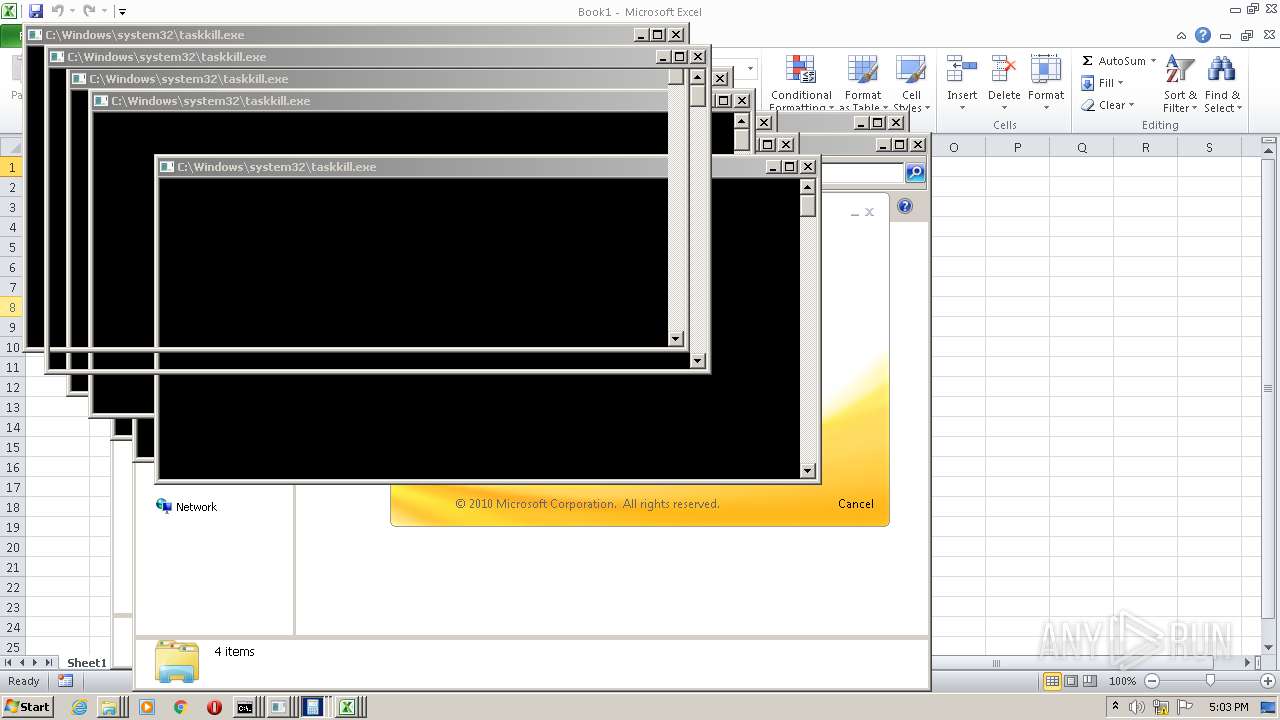Open Sort & Filter menu

(x=1180, y=84)
